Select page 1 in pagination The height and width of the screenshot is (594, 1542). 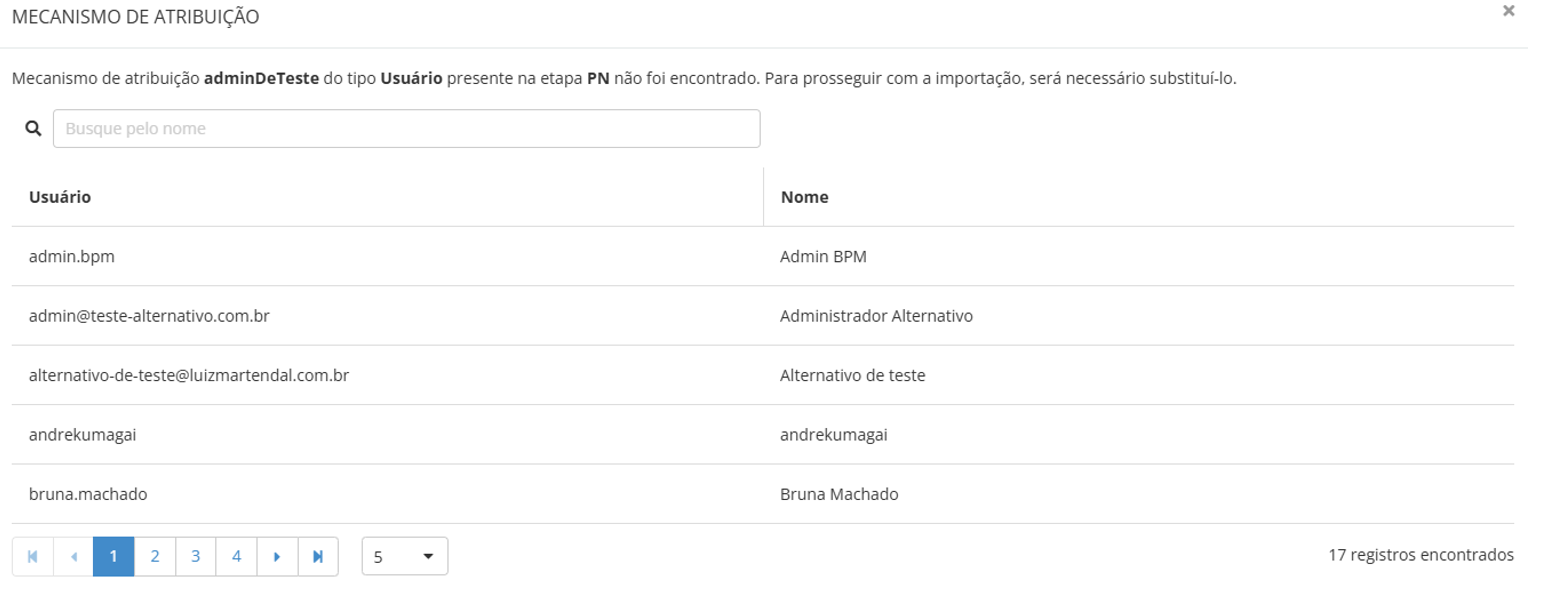coord(114,557)
